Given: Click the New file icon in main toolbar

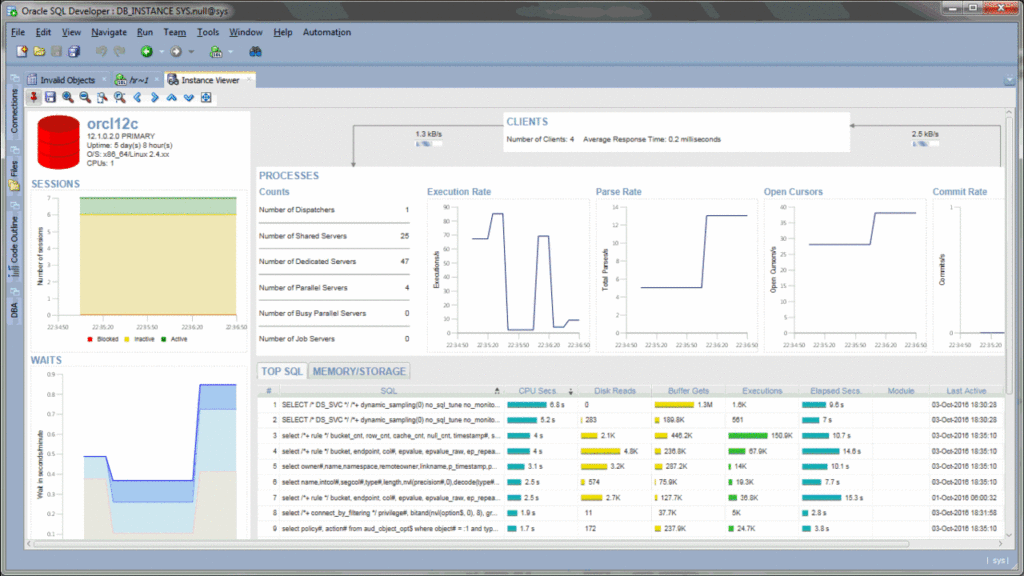Looking at the screenshot, I should click(x=21, y=51).
